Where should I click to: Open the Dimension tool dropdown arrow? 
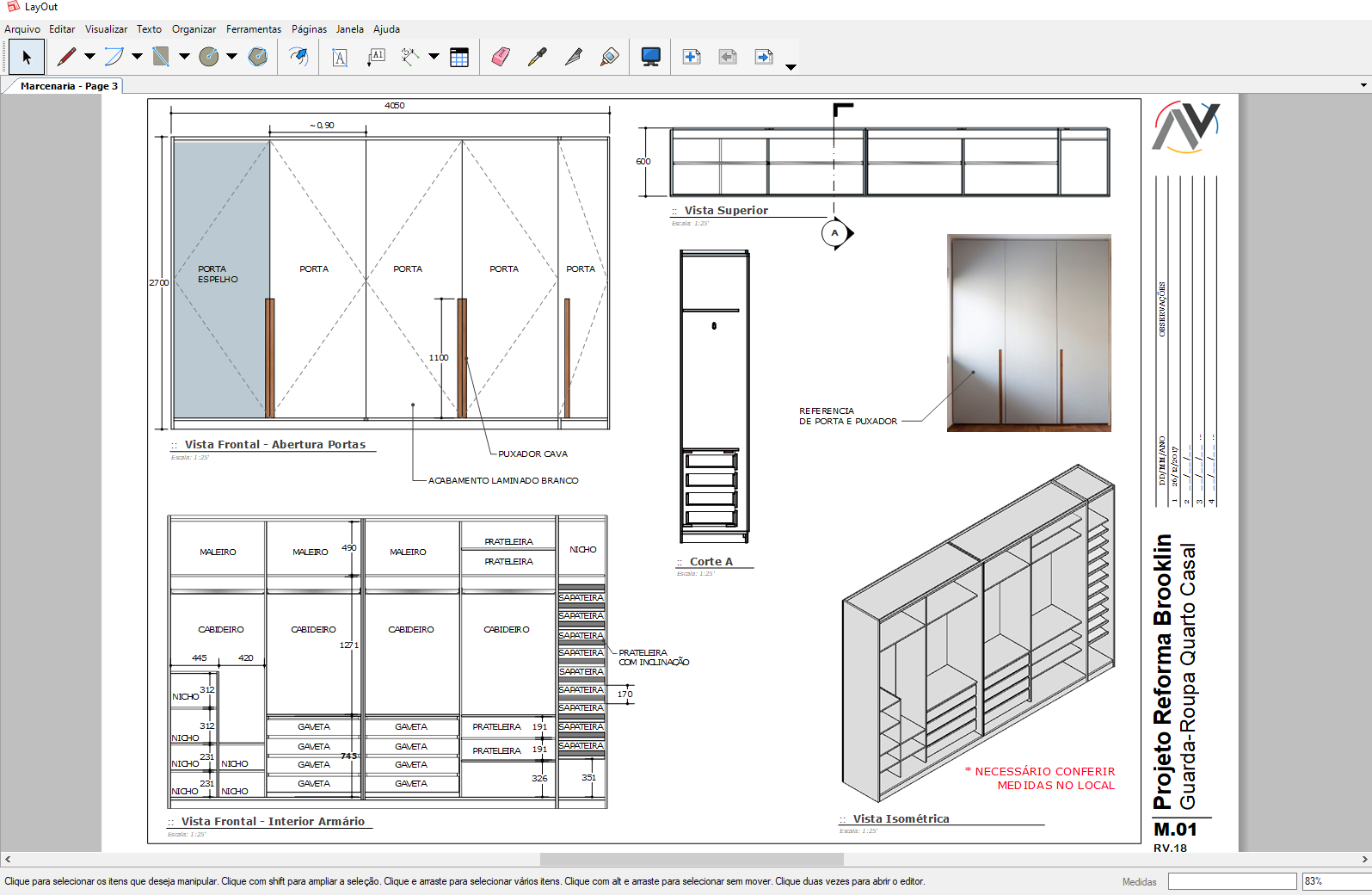(434, 57)
